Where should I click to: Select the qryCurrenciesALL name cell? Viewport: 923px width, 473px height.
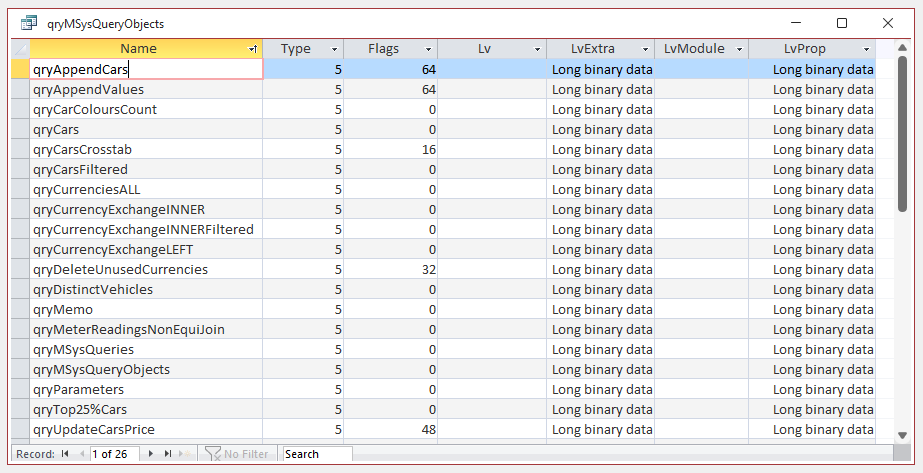146,189
